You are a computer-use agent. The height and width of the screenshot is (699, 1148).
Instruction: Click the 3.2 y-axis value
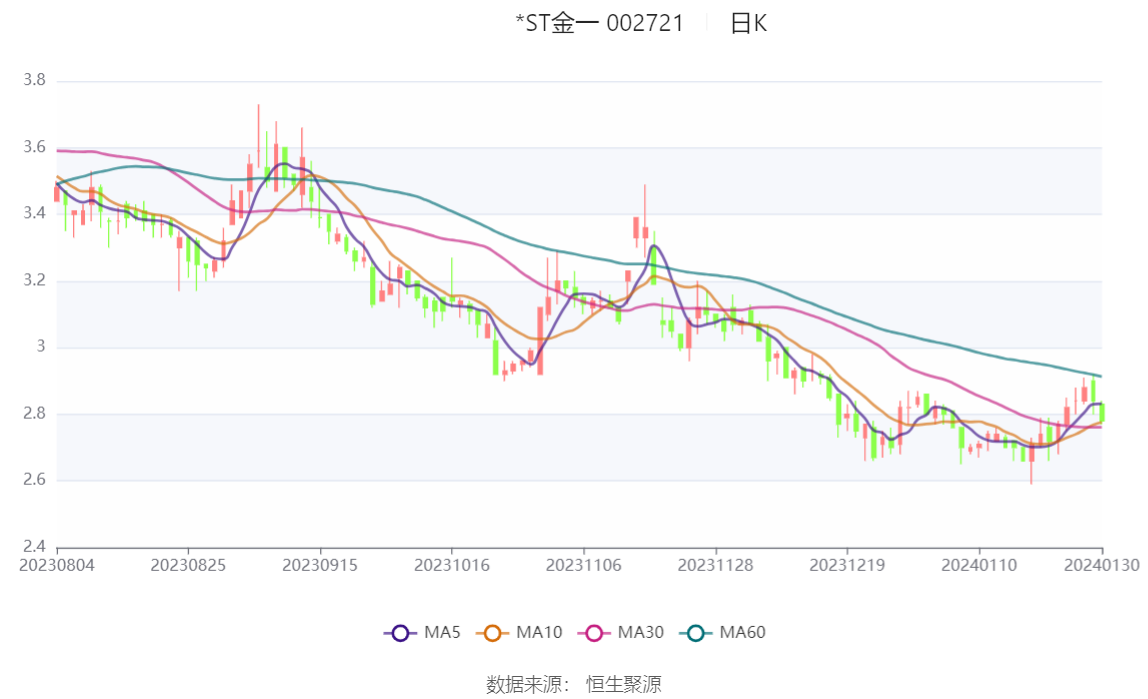34,280
